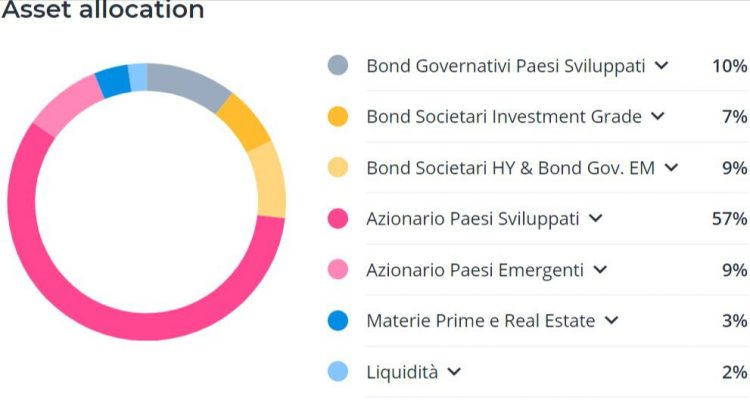Click the orange Investment Grade legend dot
The height and width of the screenshot is (400, 750).
tap(338, 117)
